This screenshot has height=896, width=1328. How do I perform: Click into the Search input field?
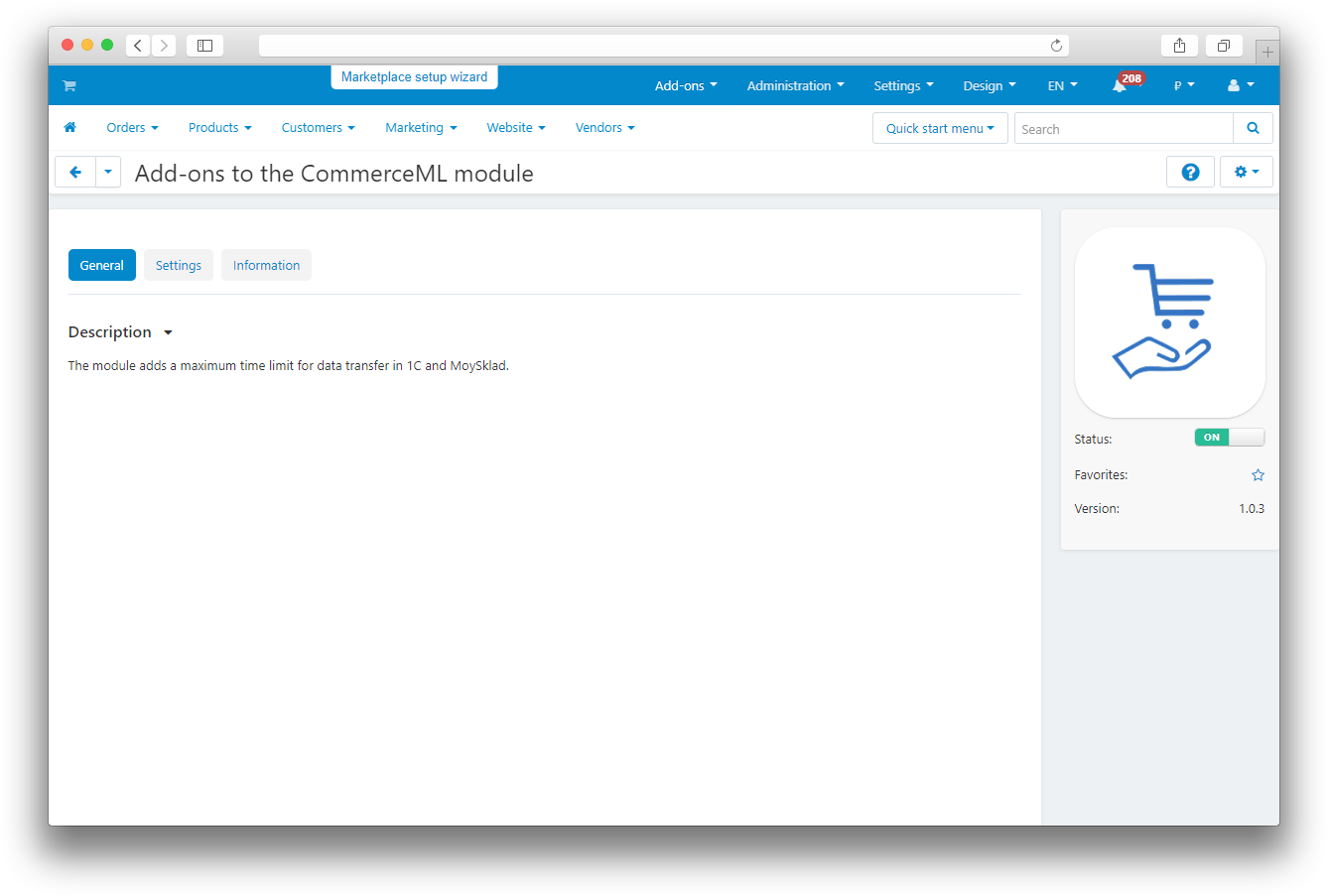[x=1123, y=129]
